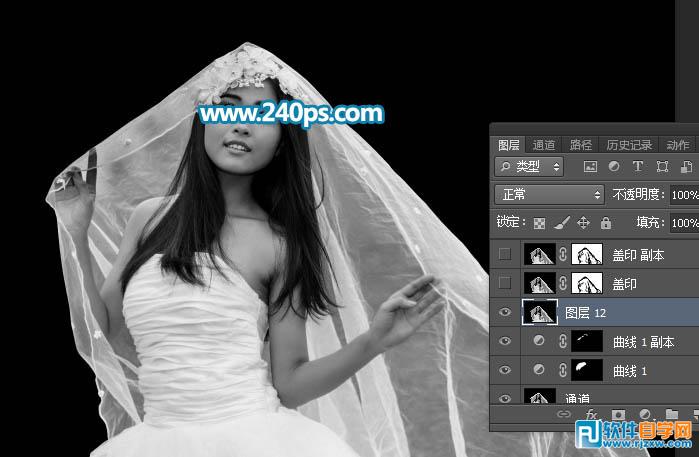The height and width of the screenshot is (457, 699).
Task: Switch to the 历史记录 tab
Action: pyautogui.click(x=629, y=145)
